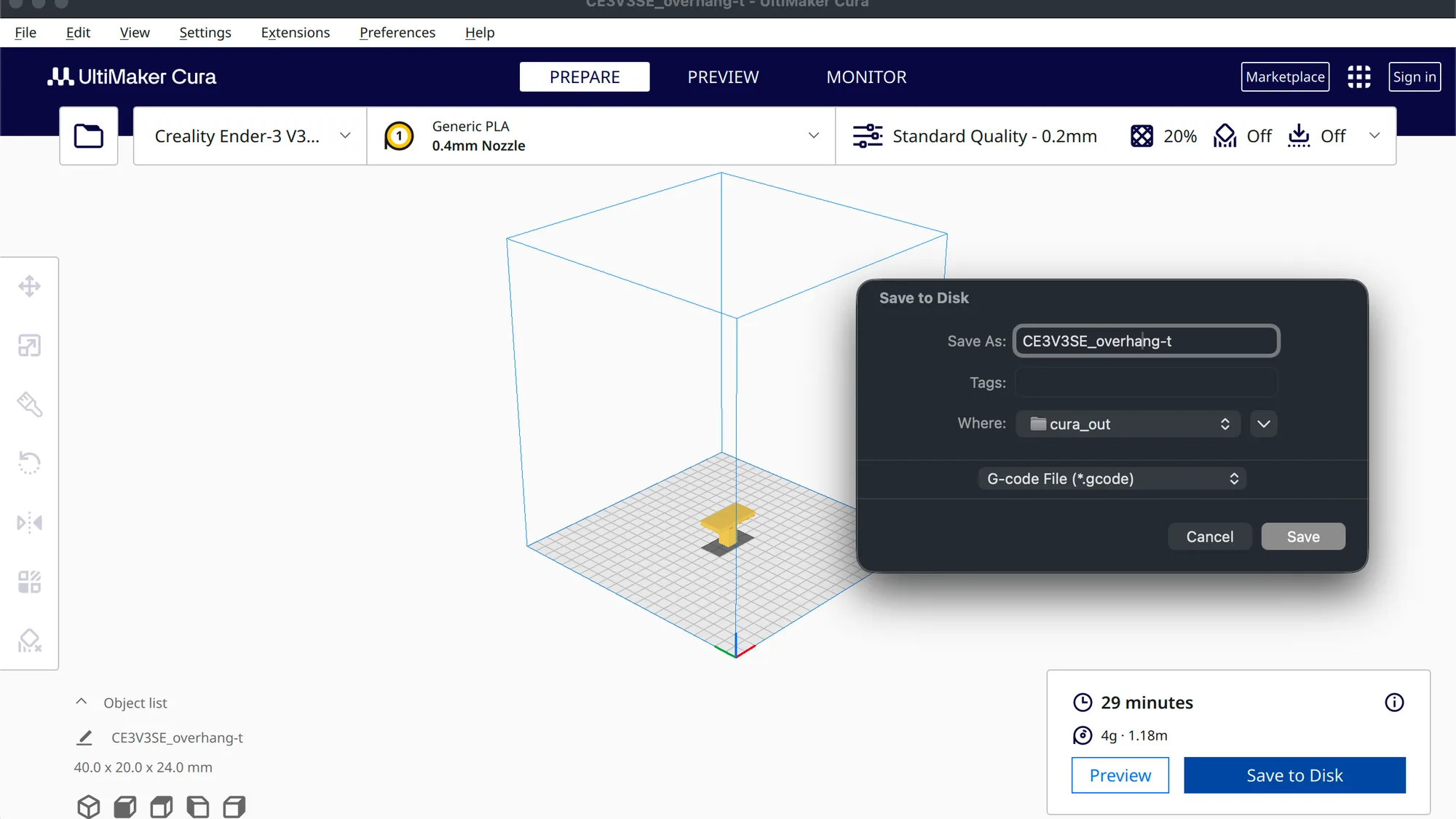Switch to left side view cube icon
Viewport: 1456px width, 819px height.
click(198, 807)
